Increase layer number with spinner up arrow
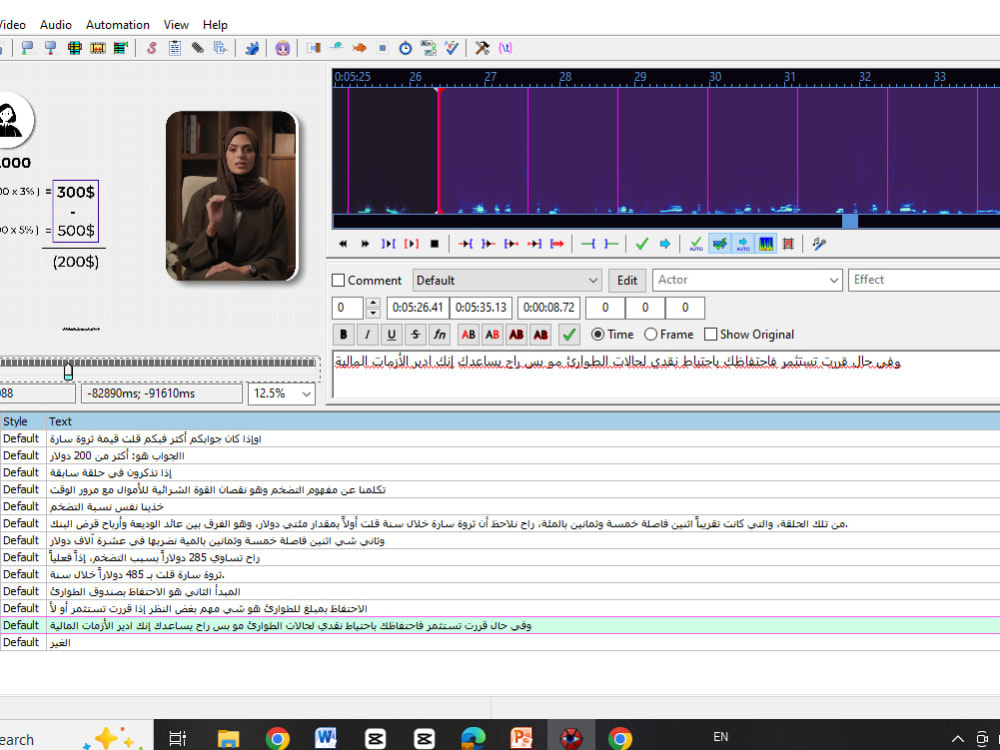Image resolution: width=1000 pixels, height=750 pixels. pyautogui.click(x=374, y=302)
